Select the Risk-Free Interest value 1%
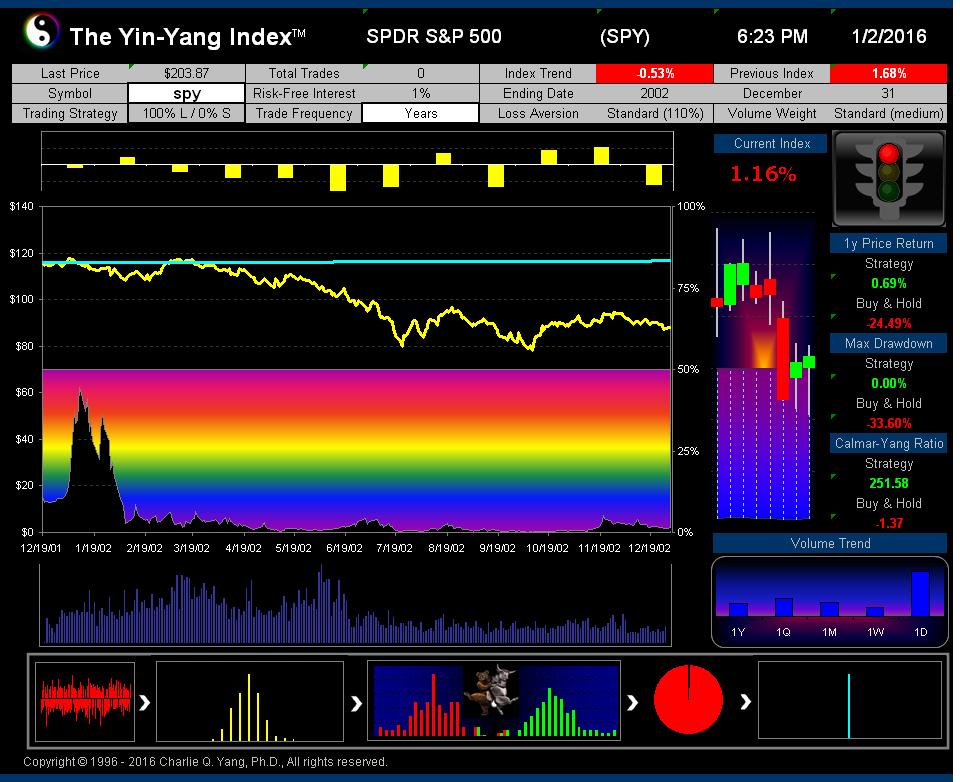The width and height of the screenshot is (960, 782). [421, 94]
